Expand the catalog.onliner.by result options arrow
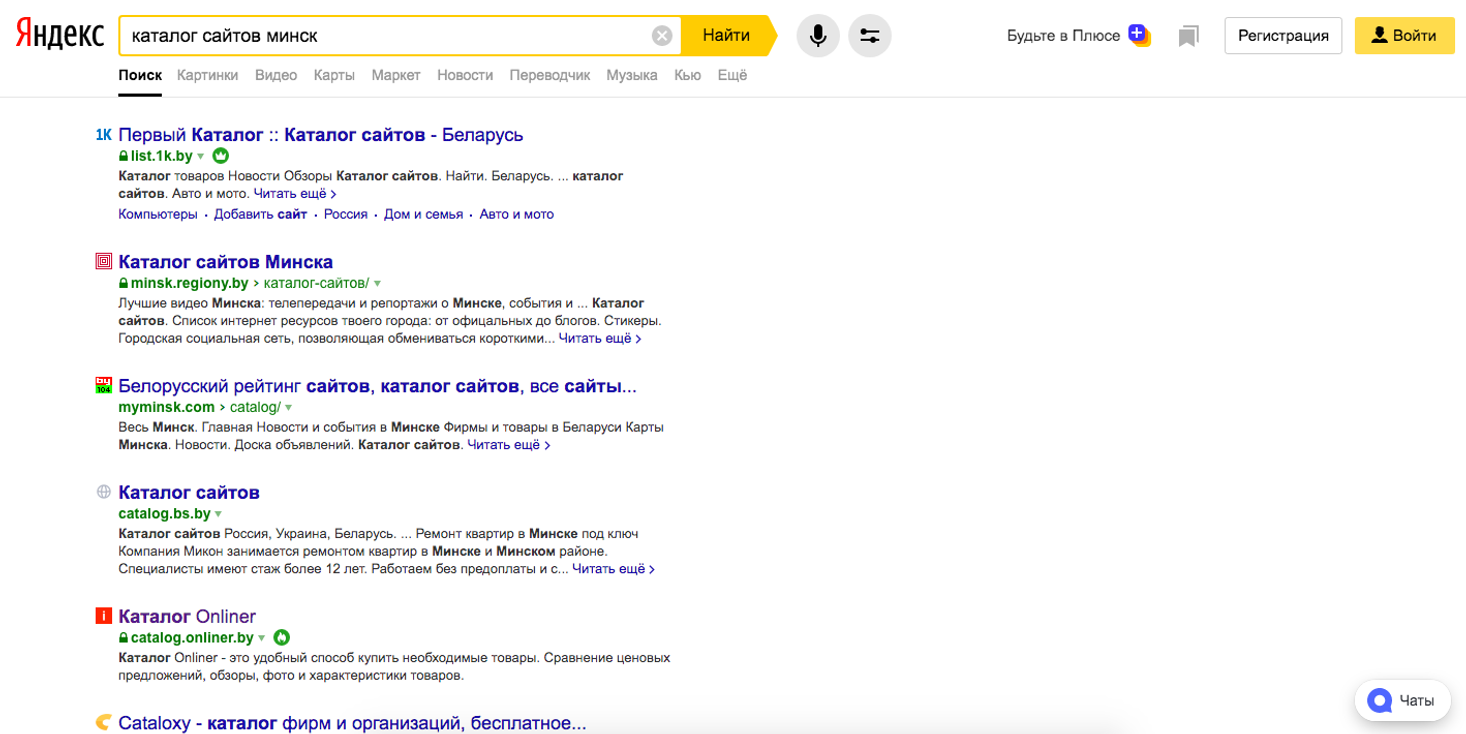Image resolution: width=1466 pixels, height=734 pixels. 262,638
